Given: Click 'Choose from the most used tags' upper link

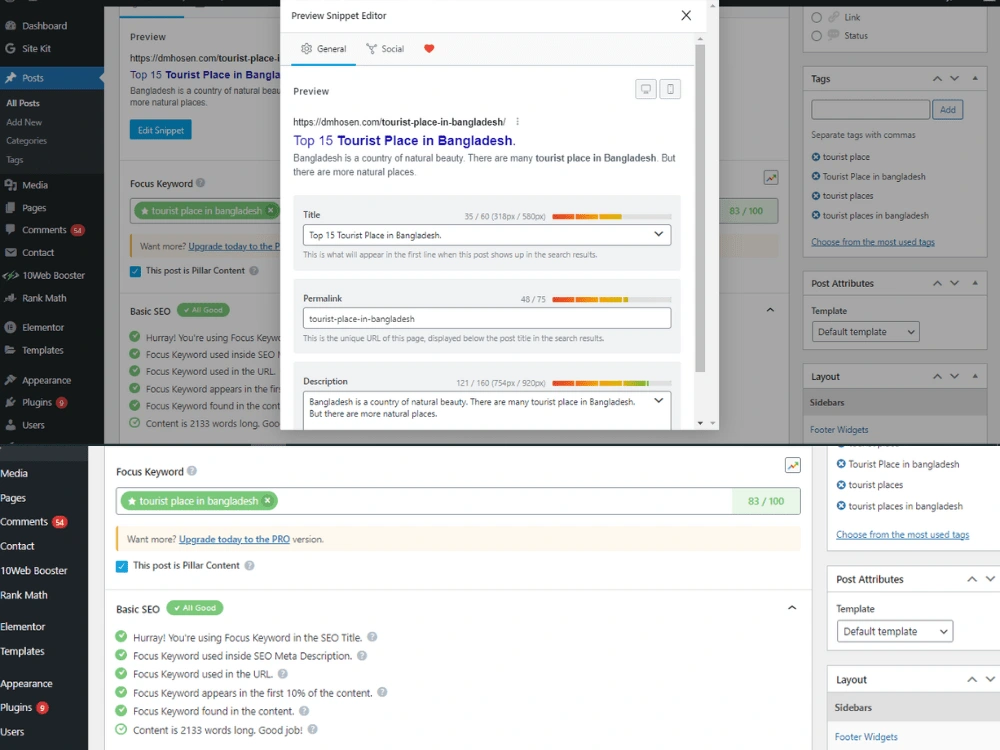Looking at the screenshot, I should (873, 242).
